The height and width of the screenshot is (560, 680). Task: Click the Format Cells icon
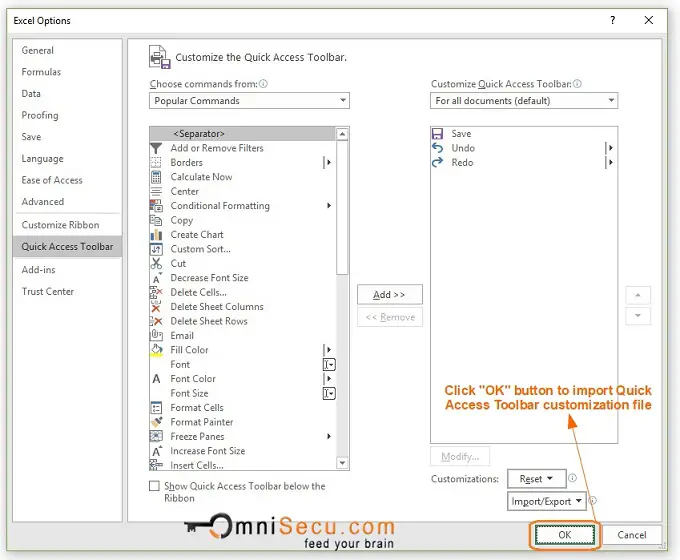[x=156, y=408]
